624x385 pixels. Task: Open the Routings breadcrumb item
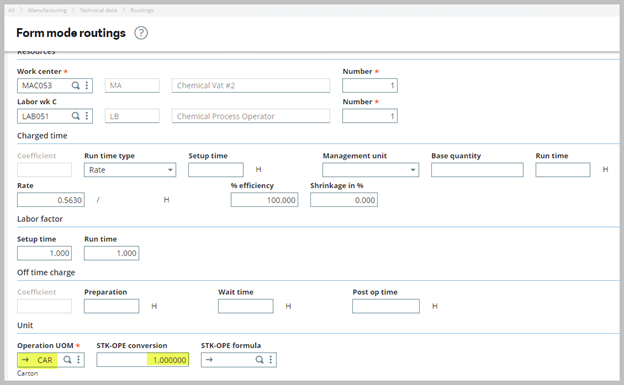tap(141, 10)
